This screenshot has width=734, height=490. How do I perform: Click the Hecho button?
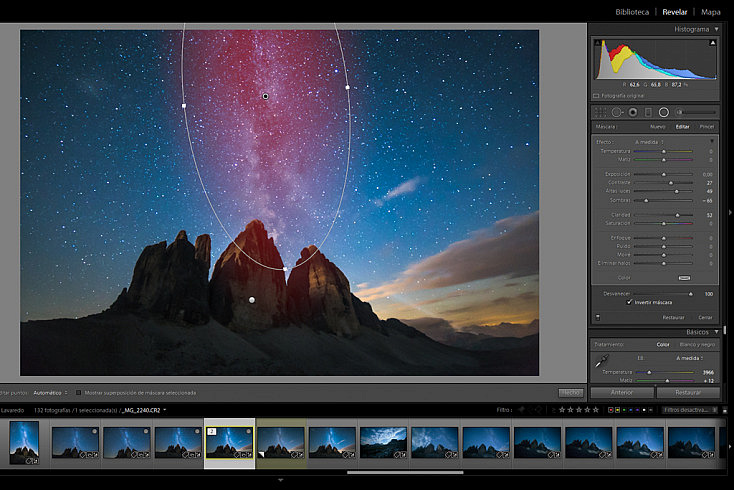coord(571,393)
